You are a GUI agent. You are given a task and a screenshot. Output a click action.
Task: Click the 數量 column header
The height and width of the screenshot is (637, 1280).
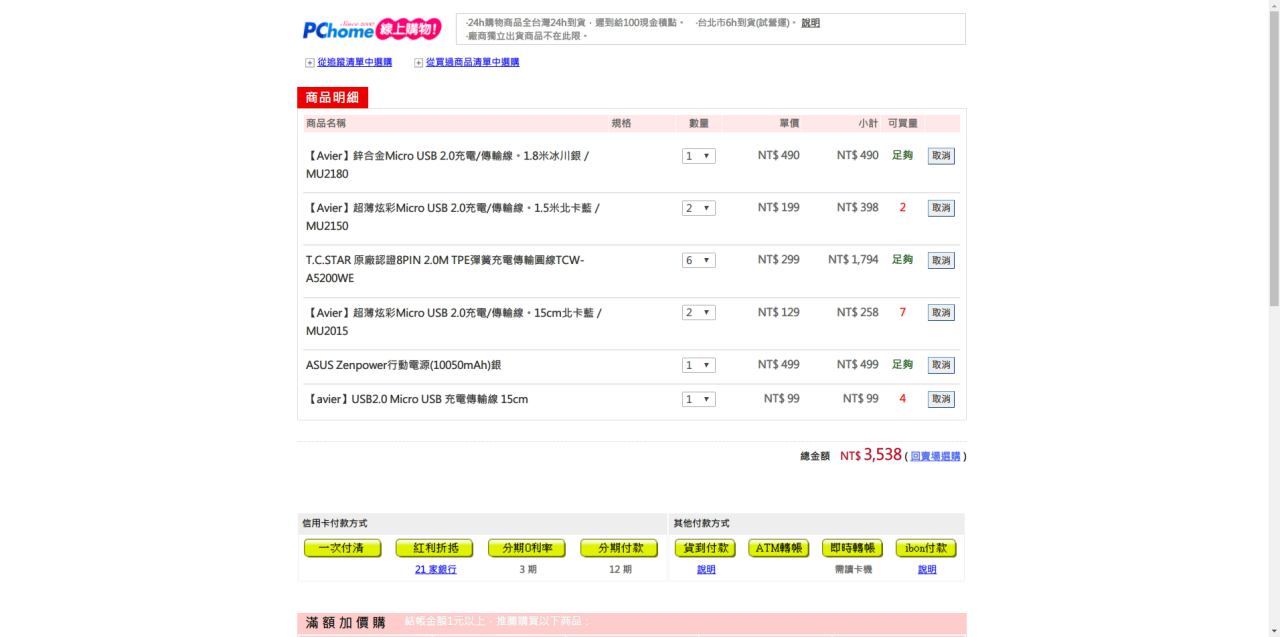point(699,123)
